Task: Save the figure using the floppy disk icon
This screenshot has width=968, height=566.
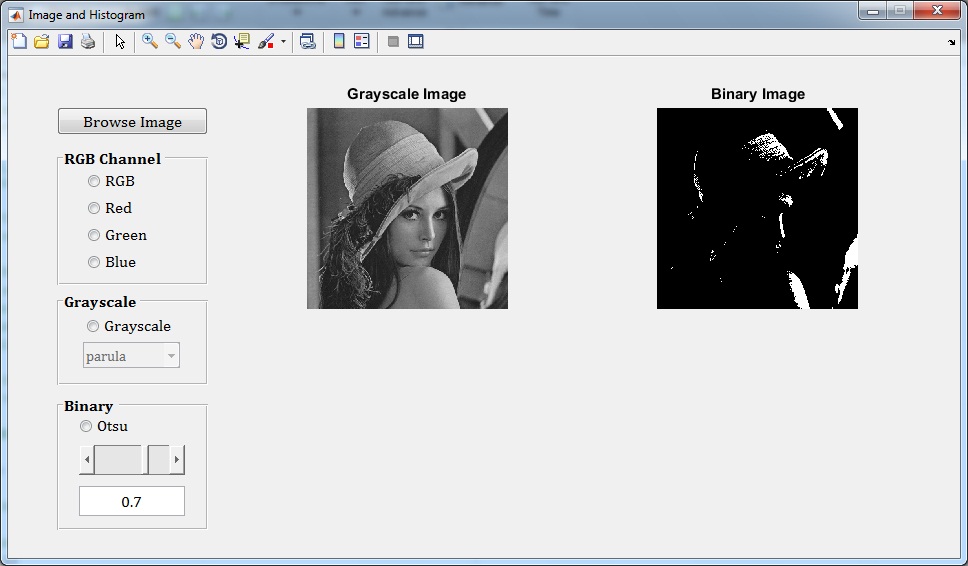Action: 65,41
